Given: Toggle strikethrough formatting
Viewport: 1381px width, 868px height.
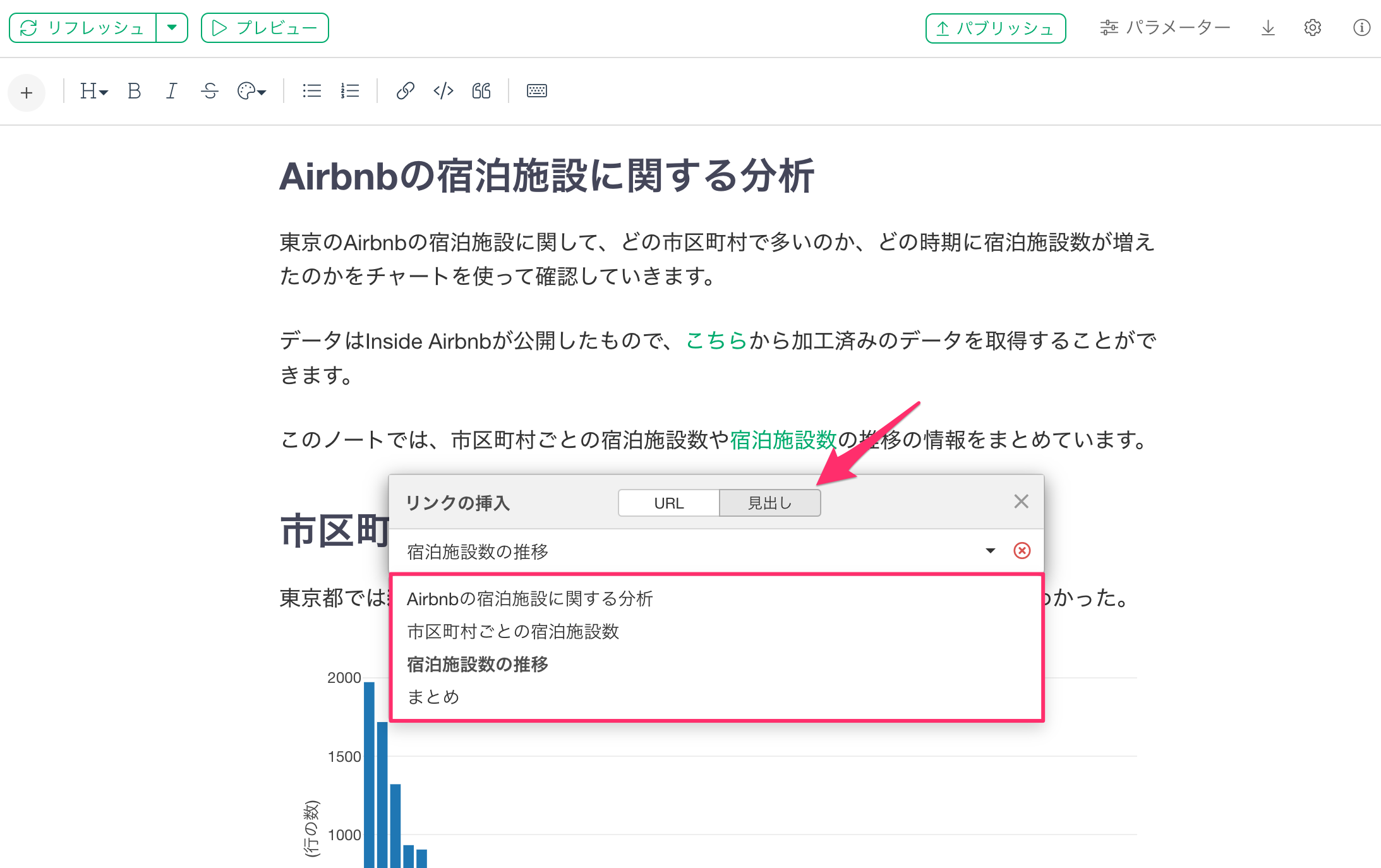Looking at the screenshot, I should pos(210,91).
